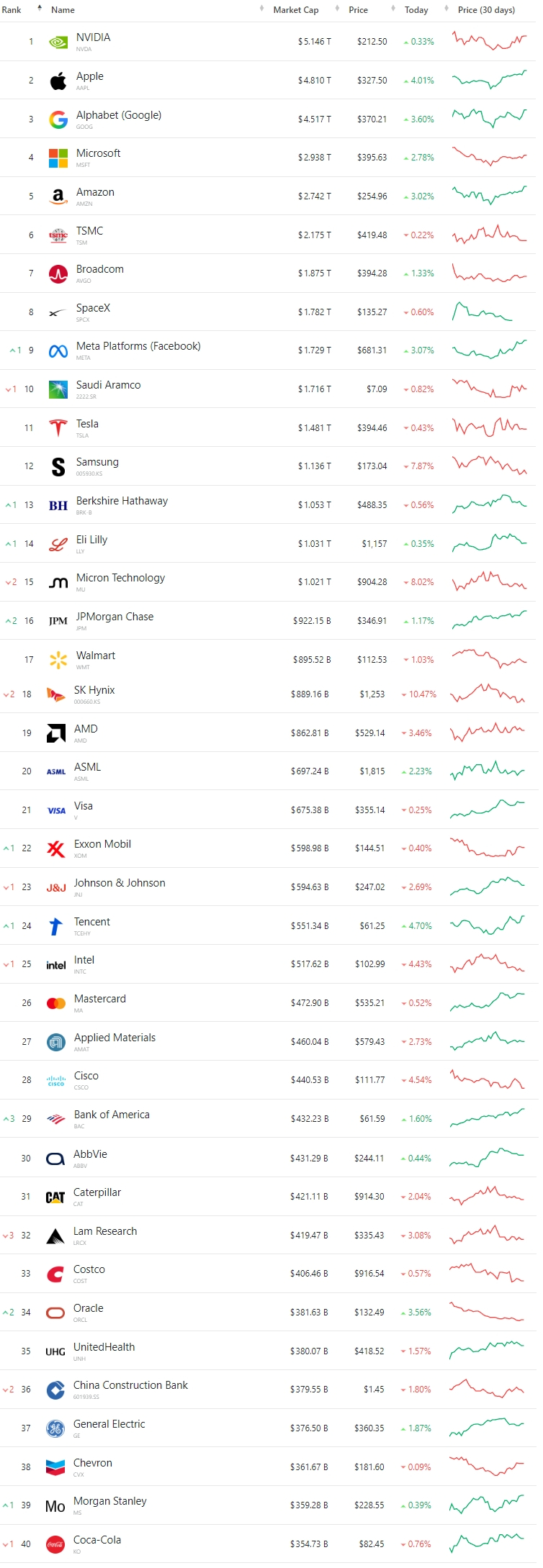
Task: Click SpaceX 30-day price chart
Action: pos(483,312)
